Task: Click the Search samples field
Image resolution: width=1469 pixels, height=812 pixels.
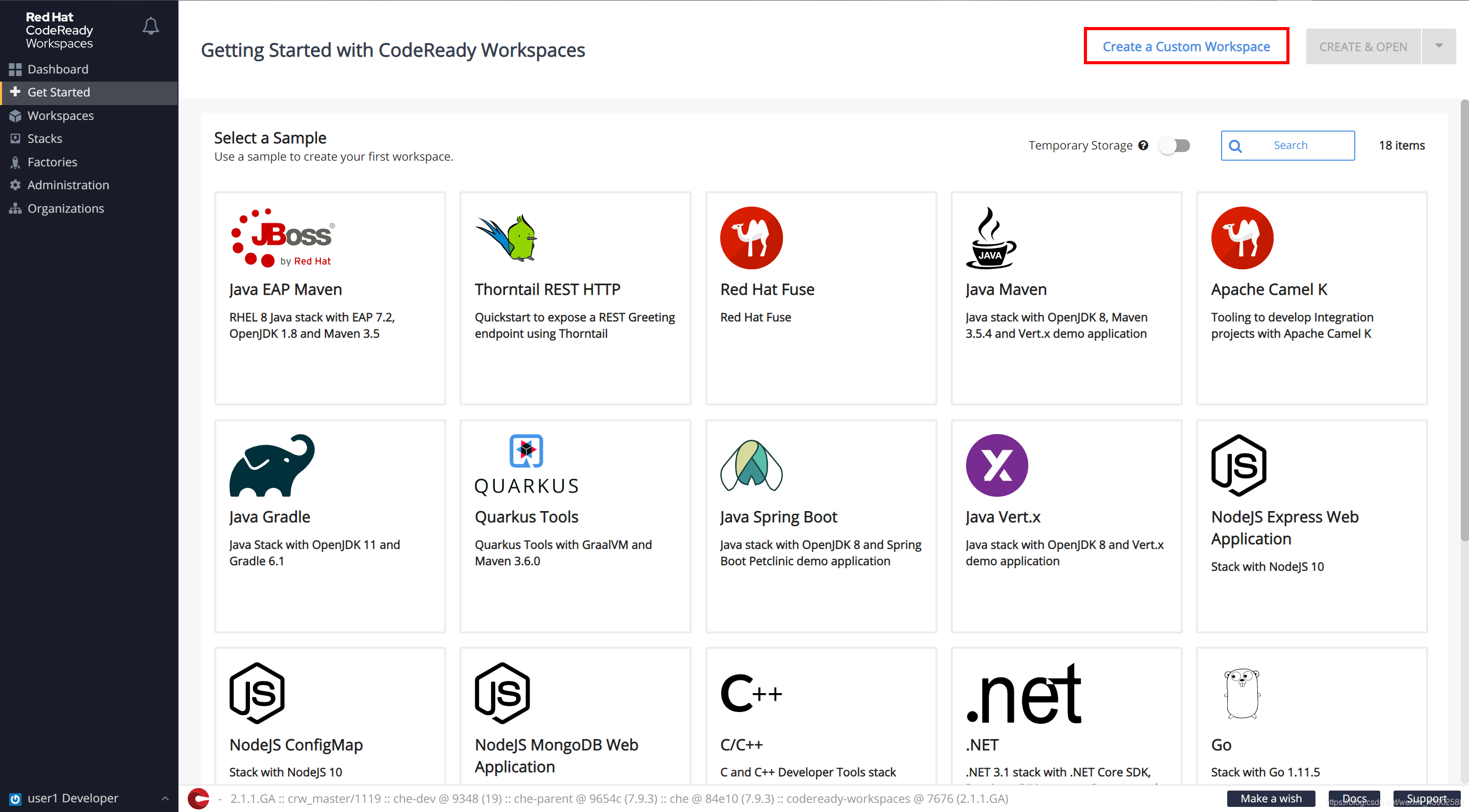Action: tap(1287, 145)
